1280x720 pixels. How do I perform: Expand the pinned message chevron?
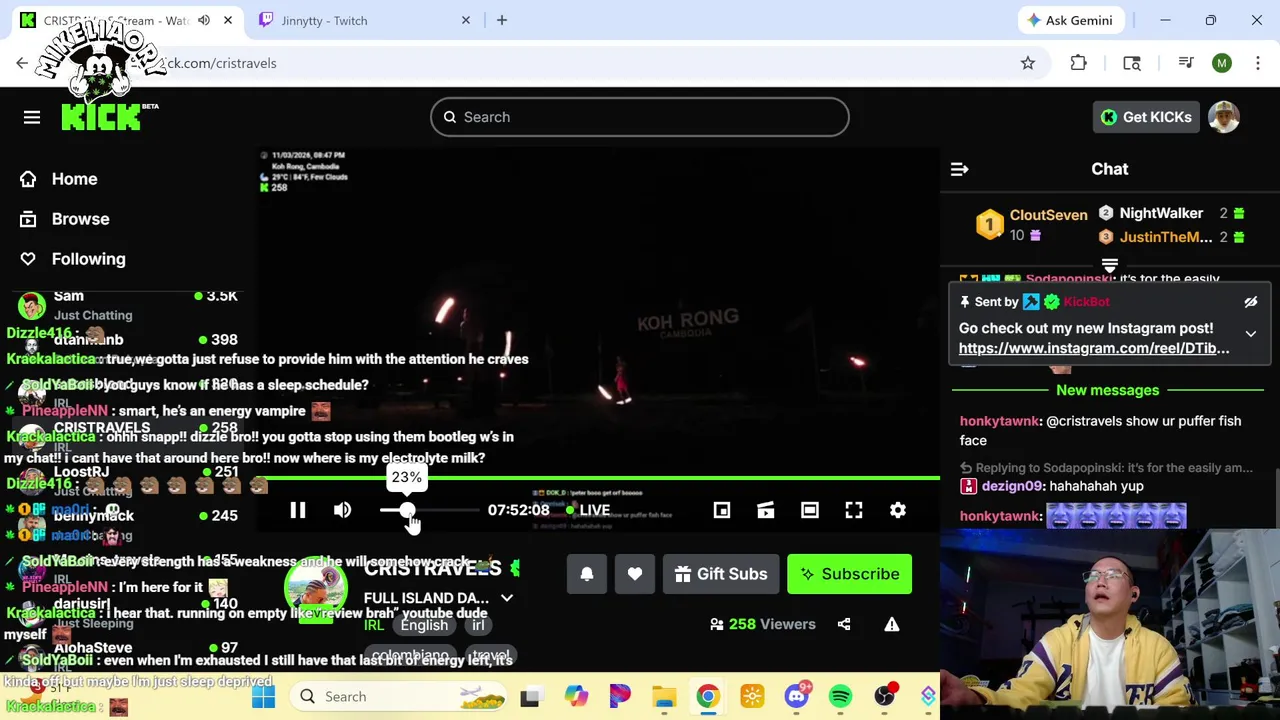click(x=1251, y=333)
